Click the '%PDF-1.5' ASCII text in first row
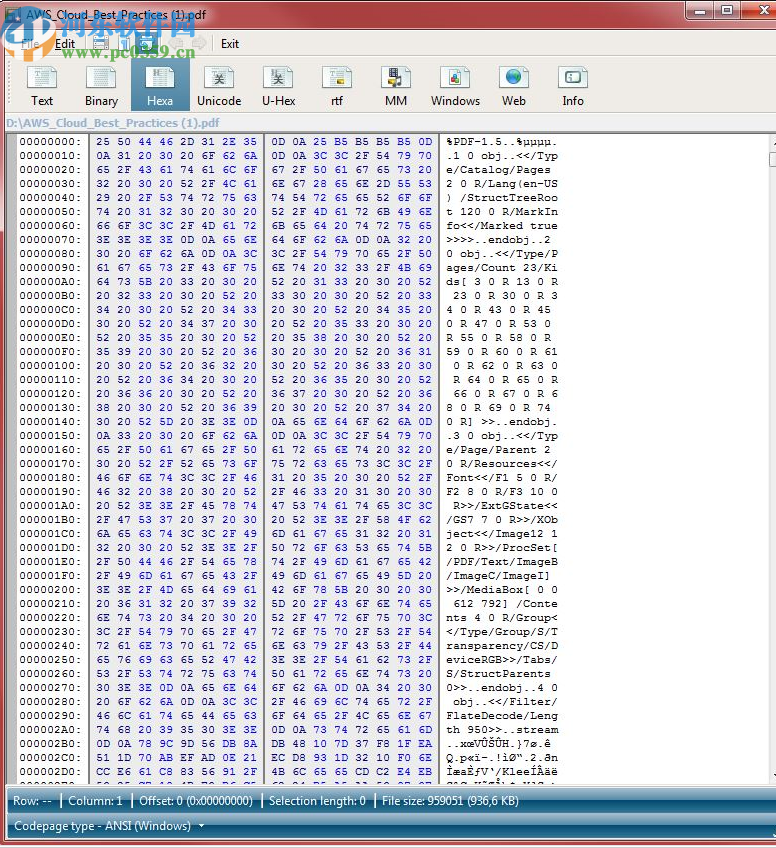This screenshot has height=848, width=776. [472, 142]
